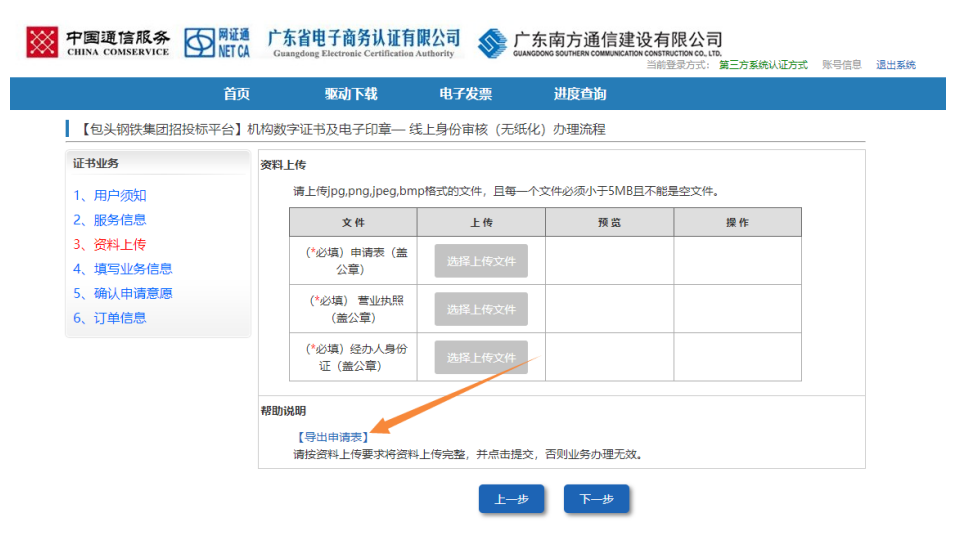980x546 pixels.
Task: Click the NET CA 网证通 logo
Action: pos(218,42)
